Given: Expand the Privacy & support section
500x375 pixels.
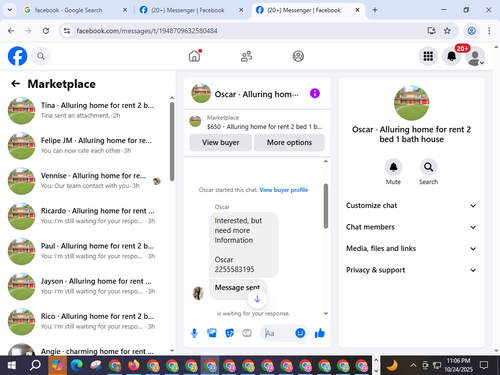Looking at the screenshot, I should 411,270.
